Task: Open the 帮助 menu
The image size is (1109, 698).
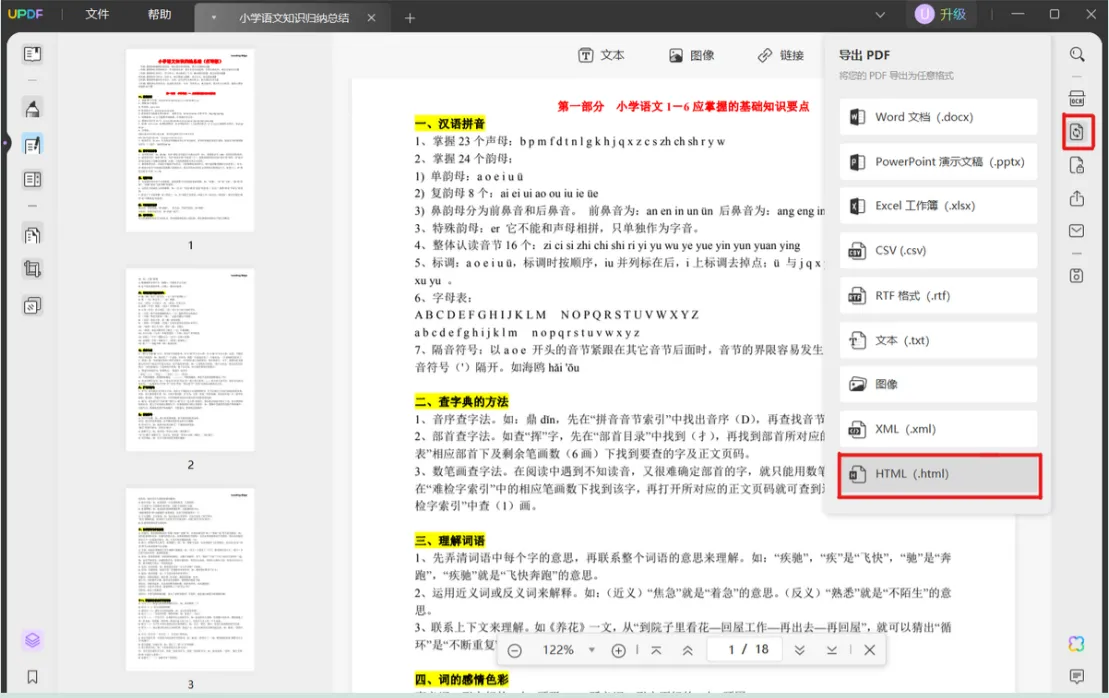Action: click(x=159, y=15)
